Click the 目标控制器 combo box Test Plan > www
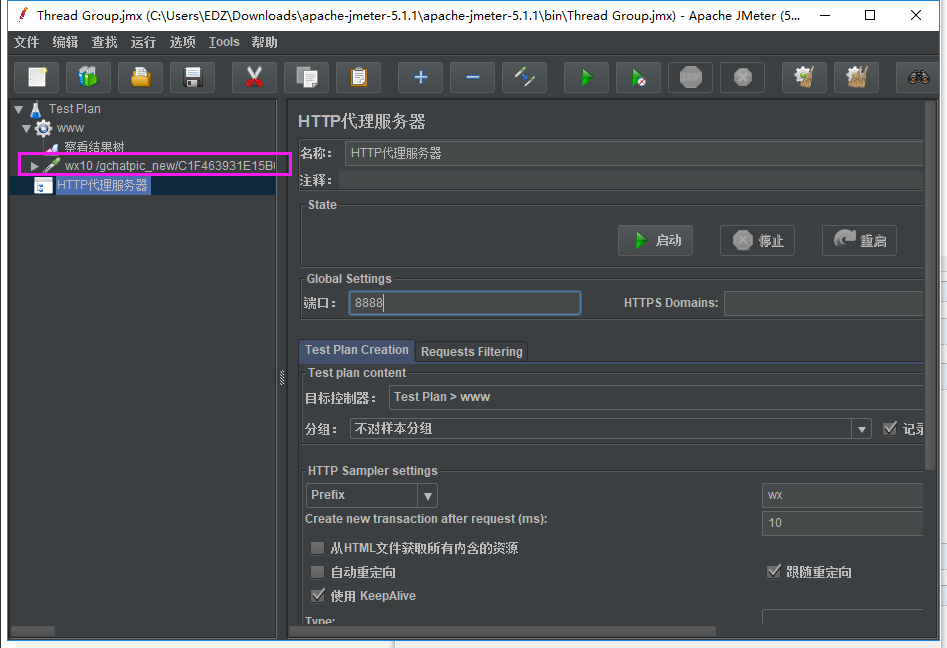 coord(656,397)
